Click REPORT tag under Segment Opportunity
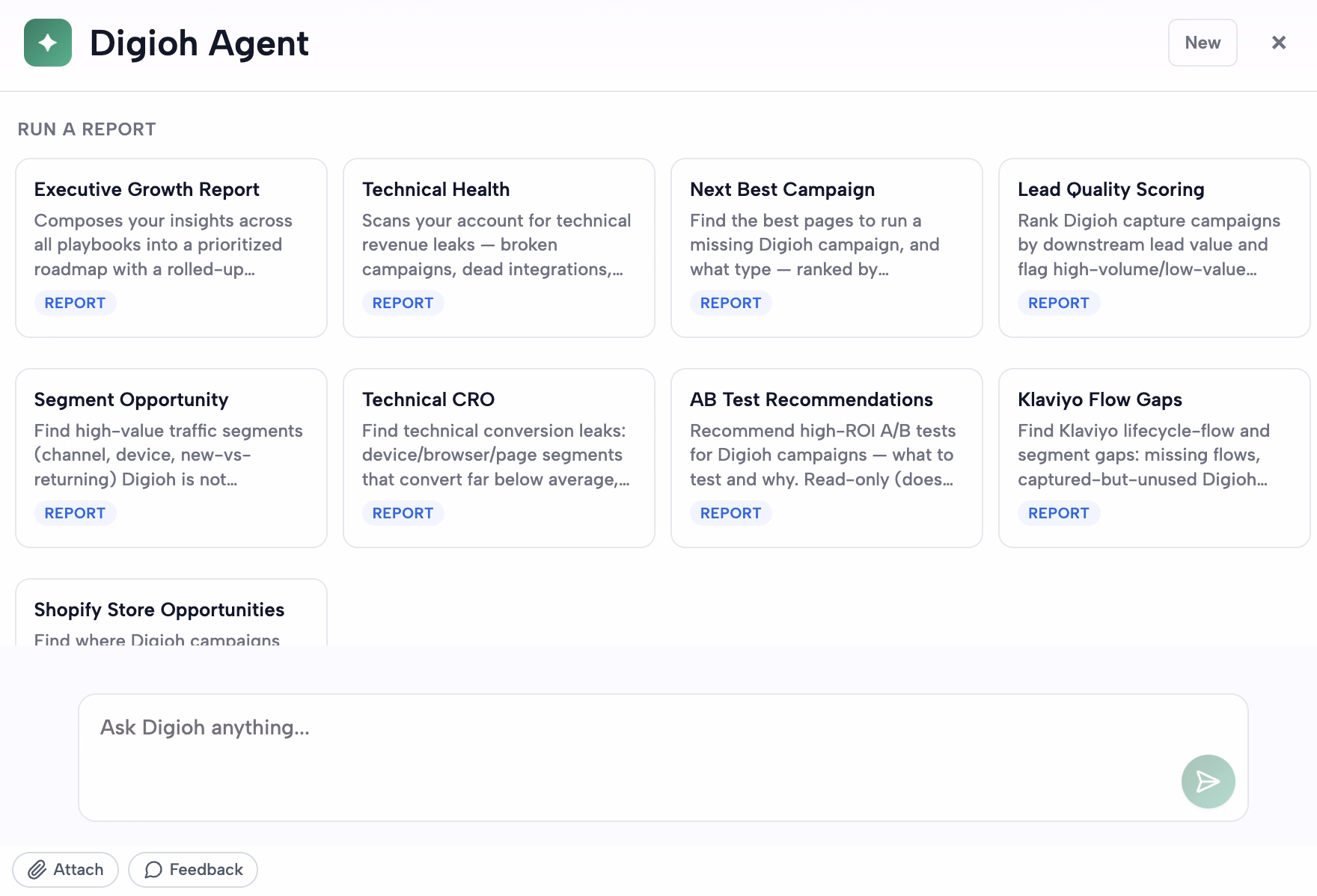 75,513
